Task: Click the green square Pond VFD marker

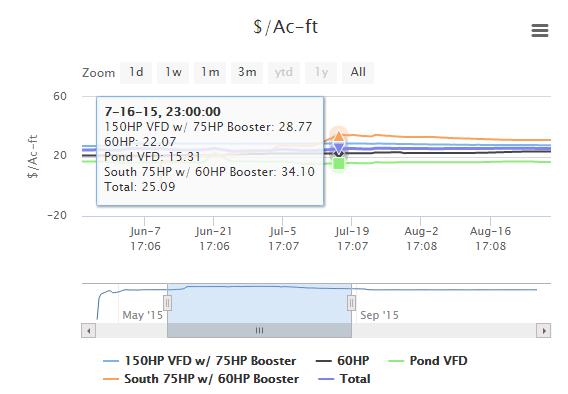Action: [x=339, y=164]
